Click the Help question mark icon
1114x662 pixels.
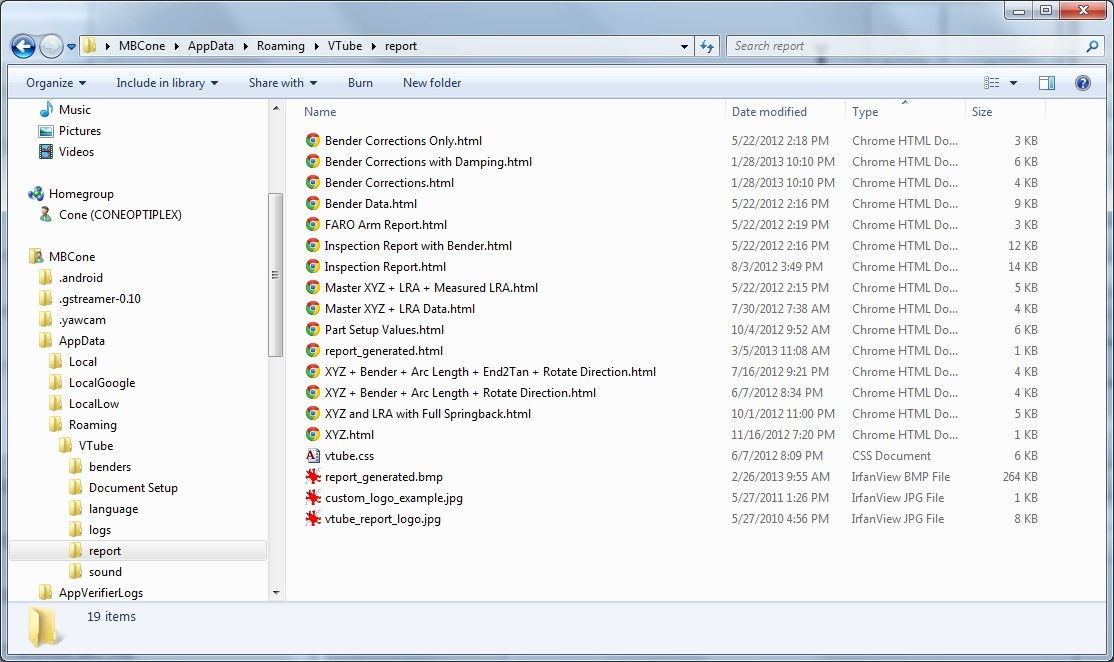(x=1082, y=83)
